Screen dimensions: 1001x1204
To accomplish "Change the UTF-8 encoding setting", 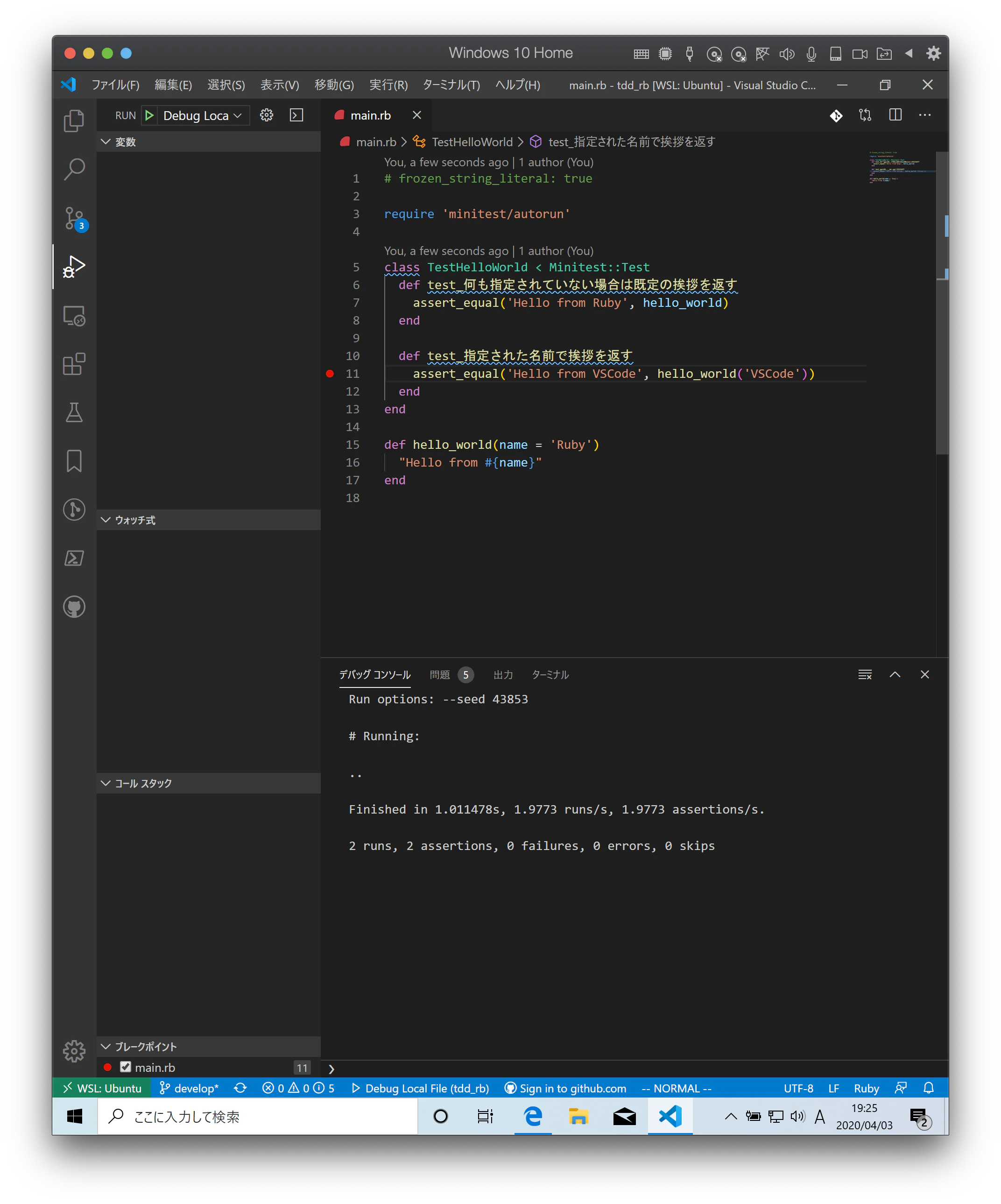I will pos(798,1088).
